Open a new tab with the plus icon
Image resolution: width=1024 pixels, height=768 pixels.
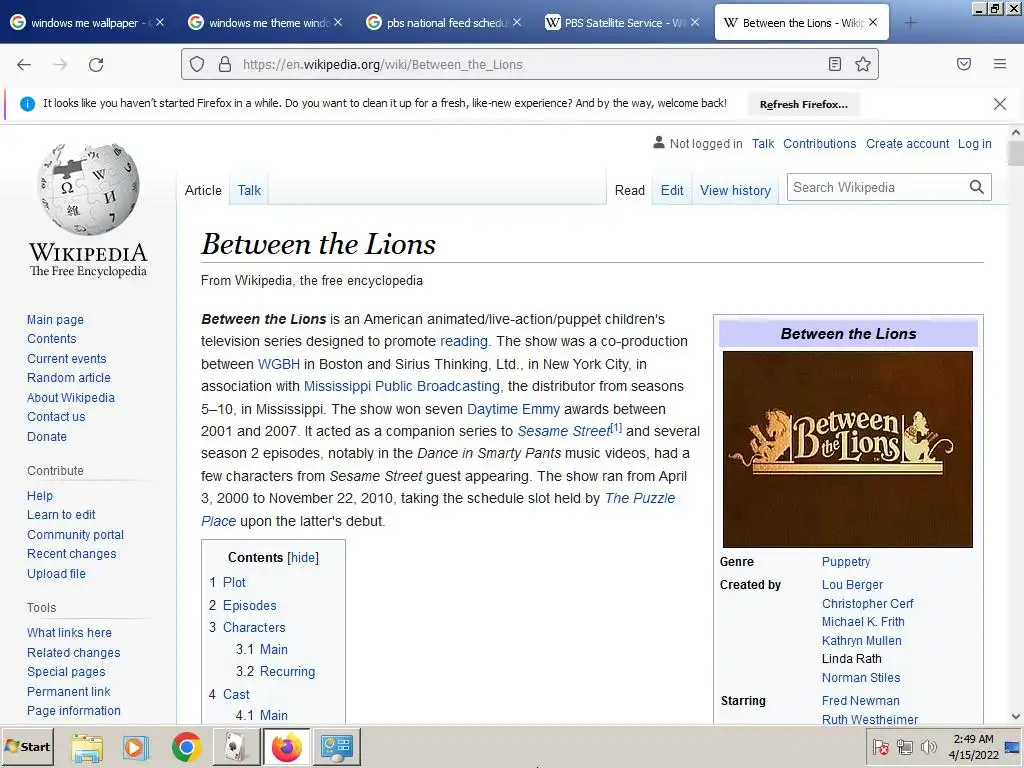[910, 23]
